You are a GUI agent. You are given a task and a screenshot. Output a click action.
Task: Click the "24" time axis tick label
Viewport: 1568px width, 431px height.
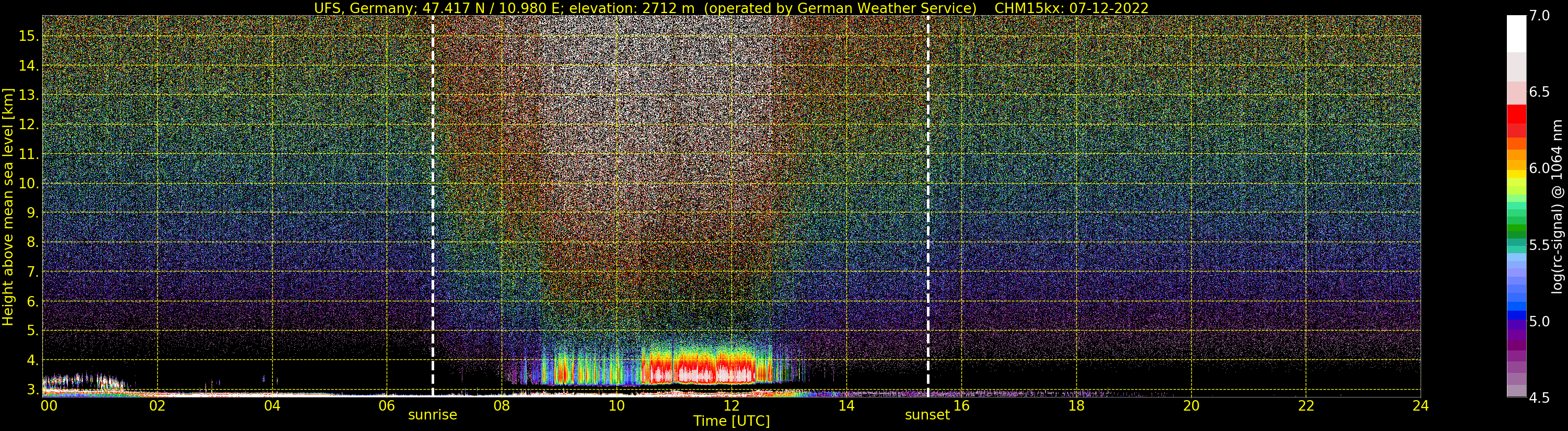pos(1420,405)
